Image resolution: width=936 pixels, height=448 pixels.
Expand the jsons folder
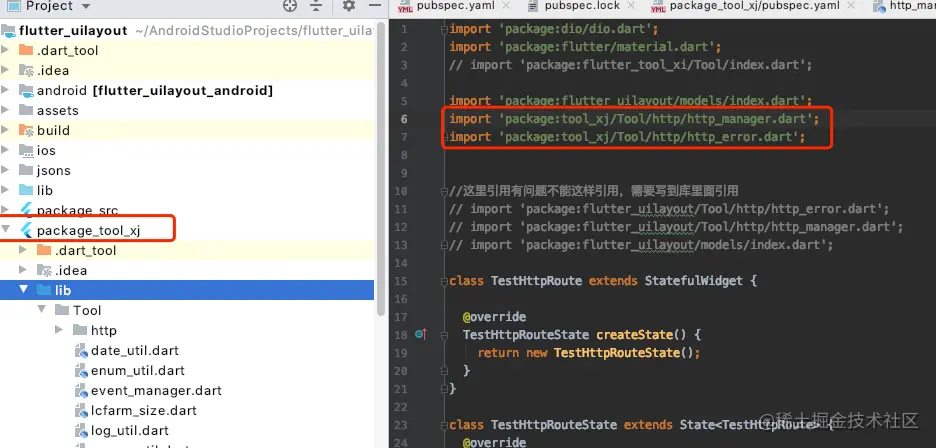pyautogui.click(x=5, y=170)
